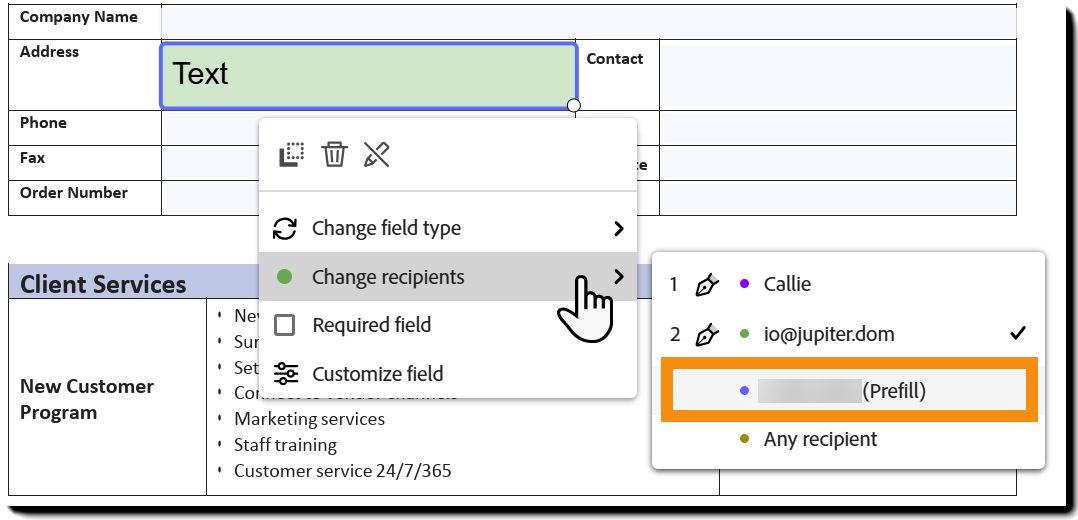Click the checkmark next to io@jupiter.dom

(x=1018, y=334)
